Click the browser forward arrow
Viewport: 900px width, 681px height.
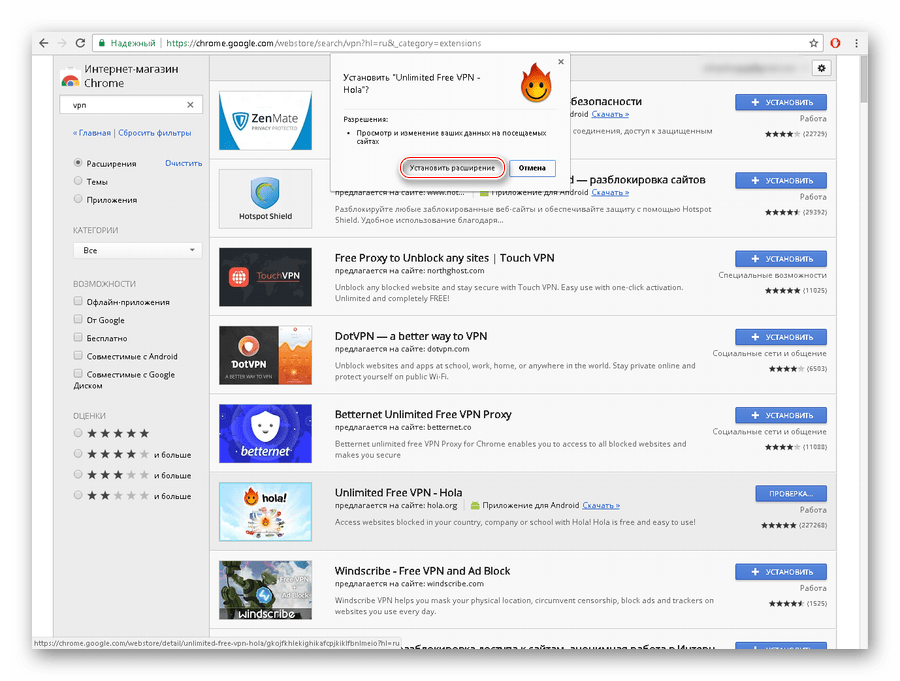pyautogui.click(x=62, y=43)
